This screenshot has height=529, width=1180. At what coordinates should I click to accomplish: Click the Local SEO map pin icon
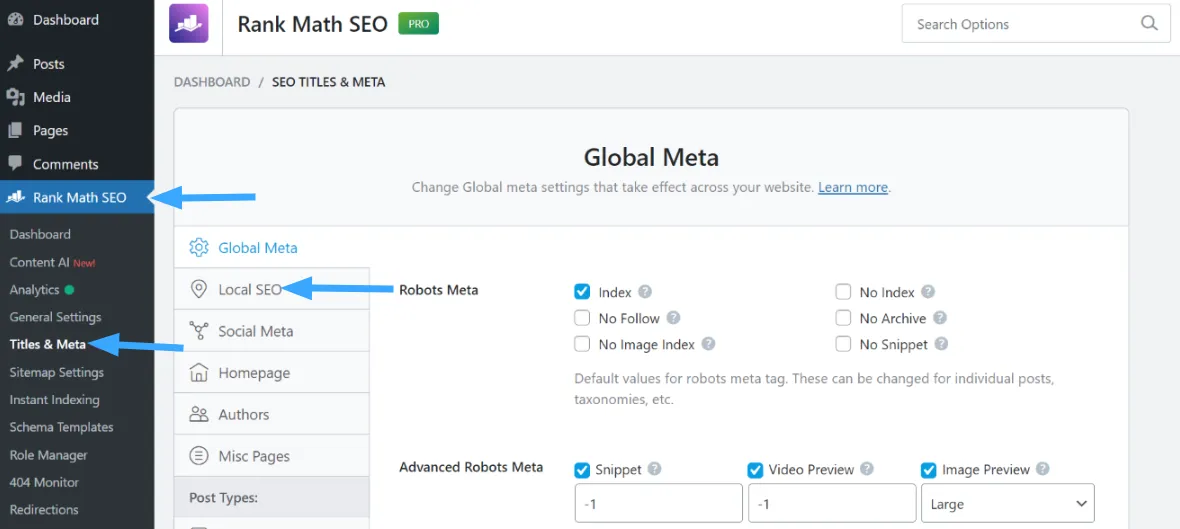199,289
